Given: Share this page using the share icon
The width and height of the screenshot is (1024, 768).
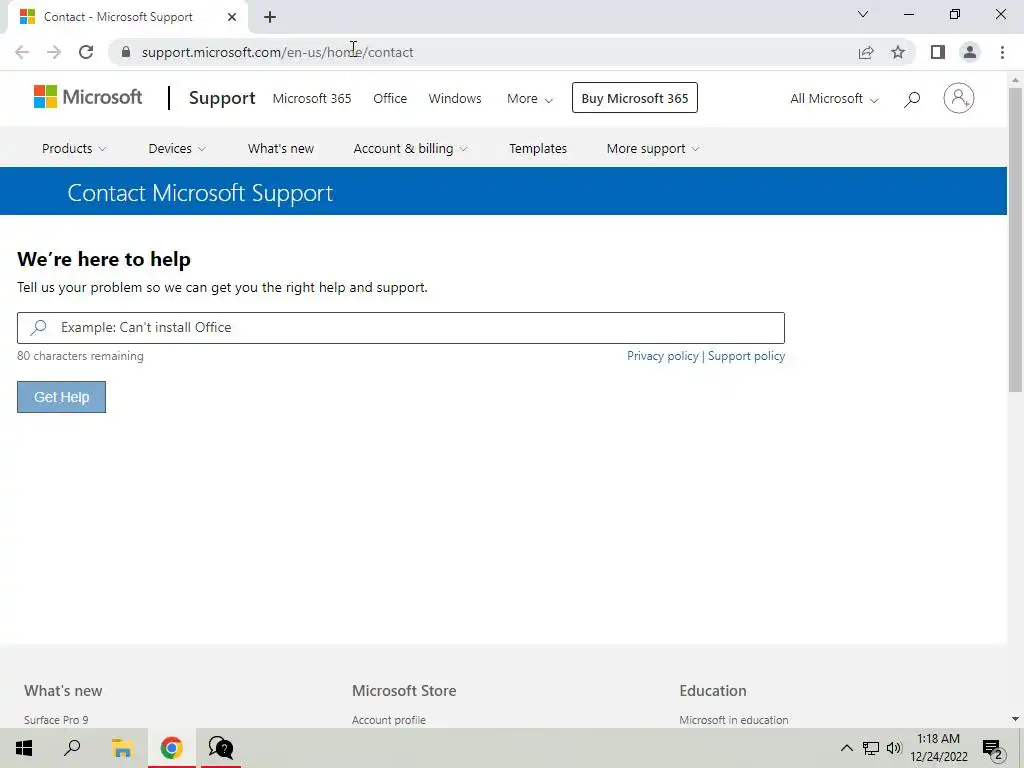Looking at the screenshot, I should point(866,52).
